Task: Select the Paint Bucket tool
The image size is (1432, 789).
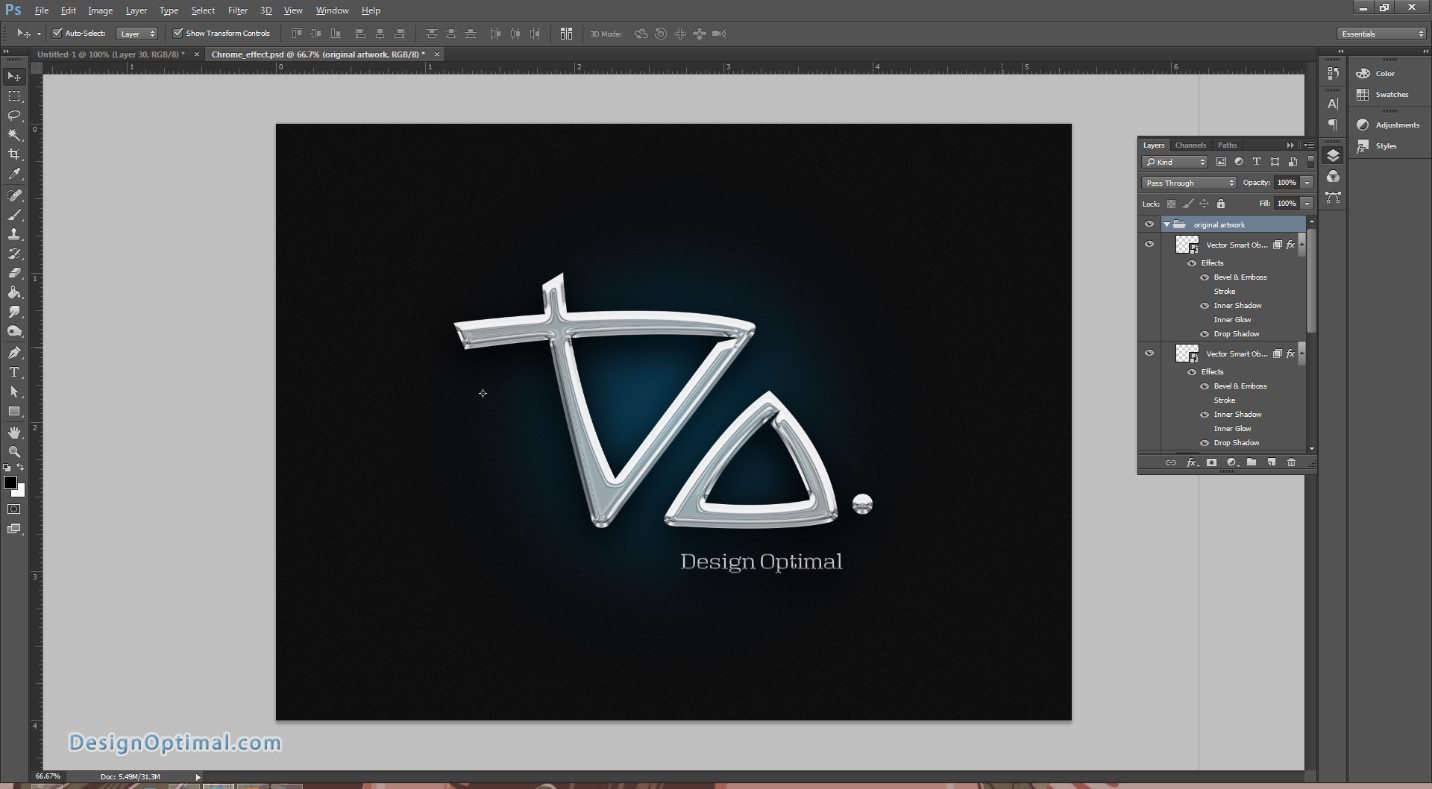Action: click(x=14, y=293)
